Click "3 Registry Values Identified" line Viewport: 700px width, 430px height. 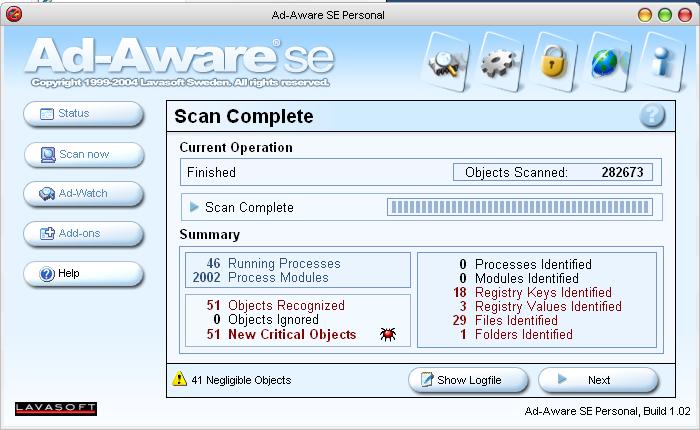541,306
